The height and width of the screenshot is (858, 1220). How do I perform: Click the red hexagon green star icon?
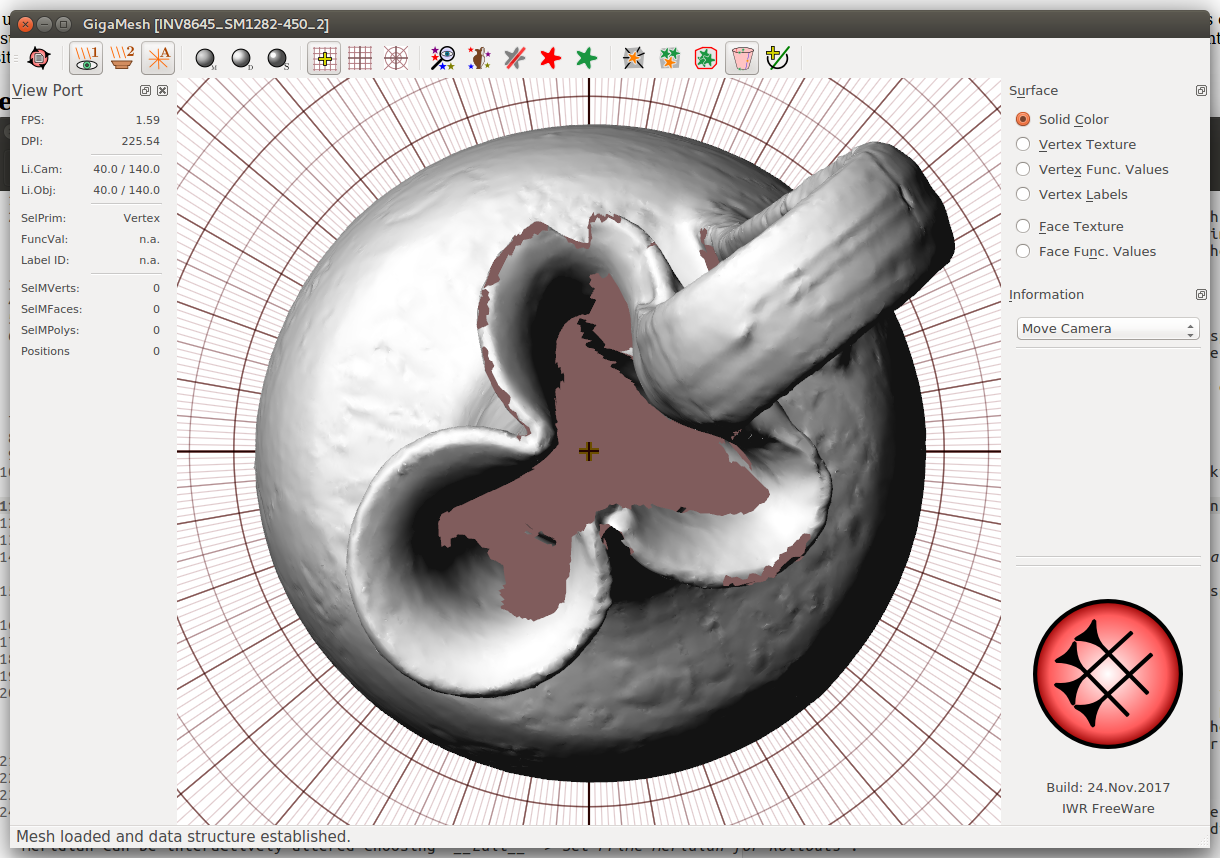(x=706, y=58)
